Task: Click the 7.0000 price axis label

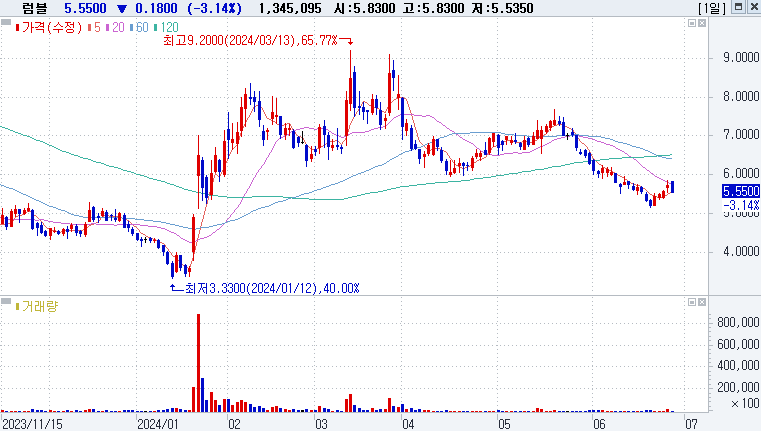Action: [741, 134]
